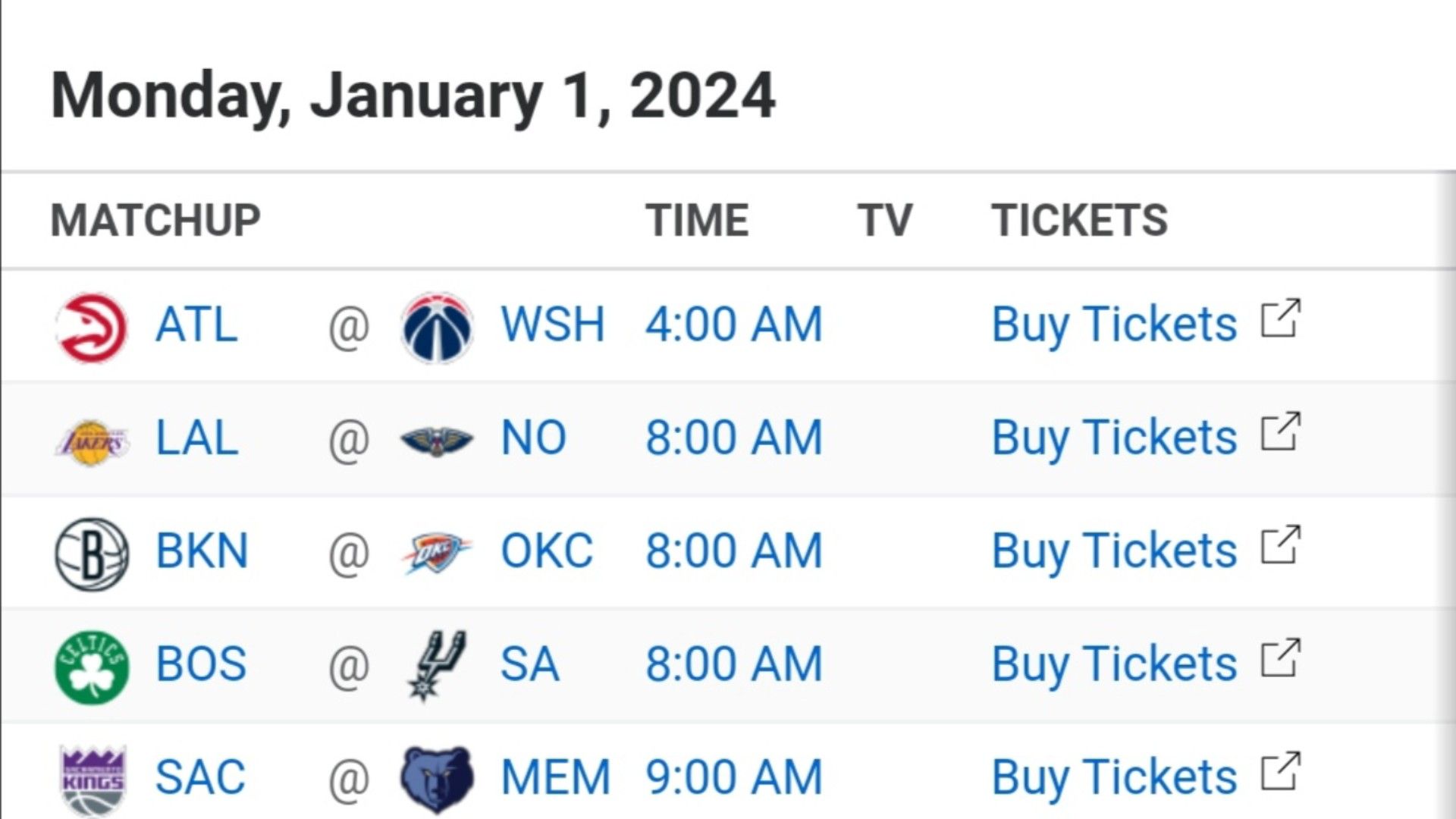The height and width of the screenshot is (819, 1456).
Task: Open the MEM team page link
Action: tap(555, 777)
